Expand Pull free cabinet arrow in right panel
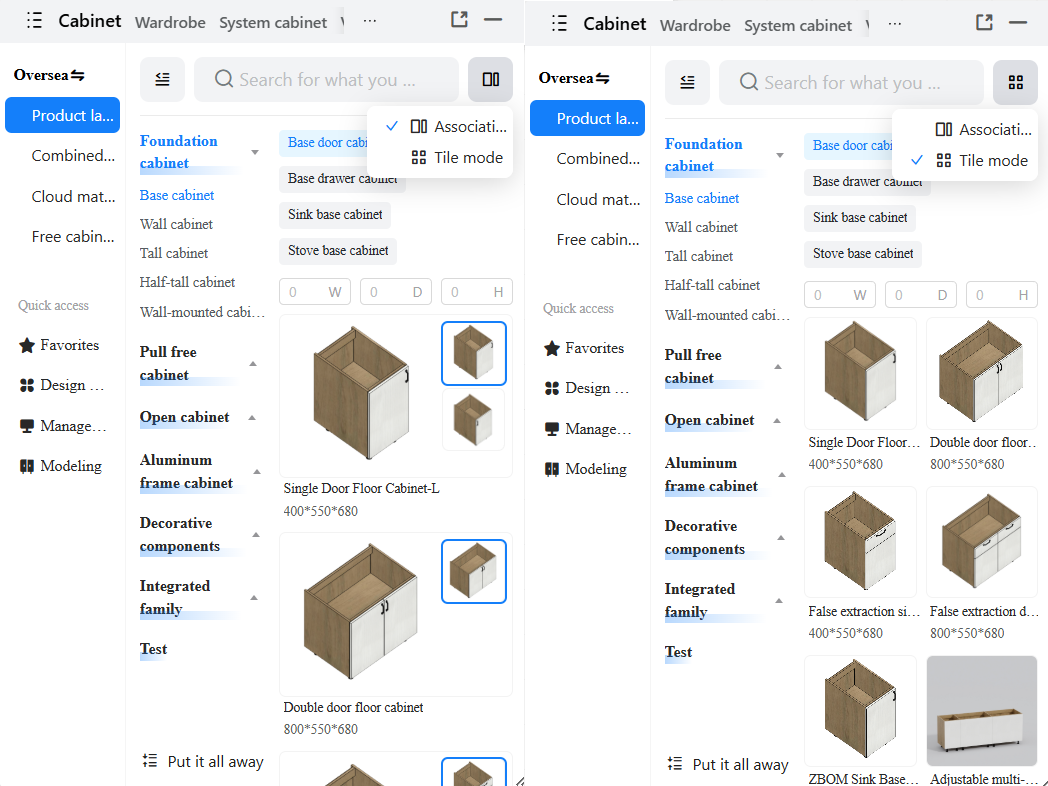The height and width of the screenshot is (786, 1048). point(778,366)
